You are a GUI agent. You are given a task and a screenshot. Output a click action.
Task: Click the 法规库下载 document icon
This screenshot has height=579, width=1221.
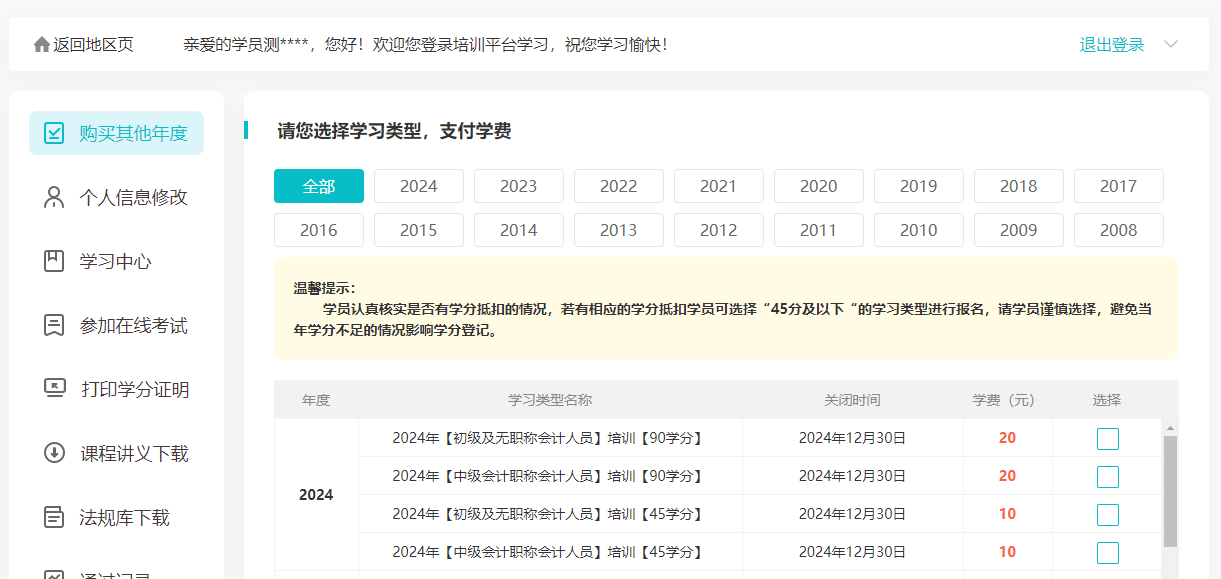click(54, 518)
